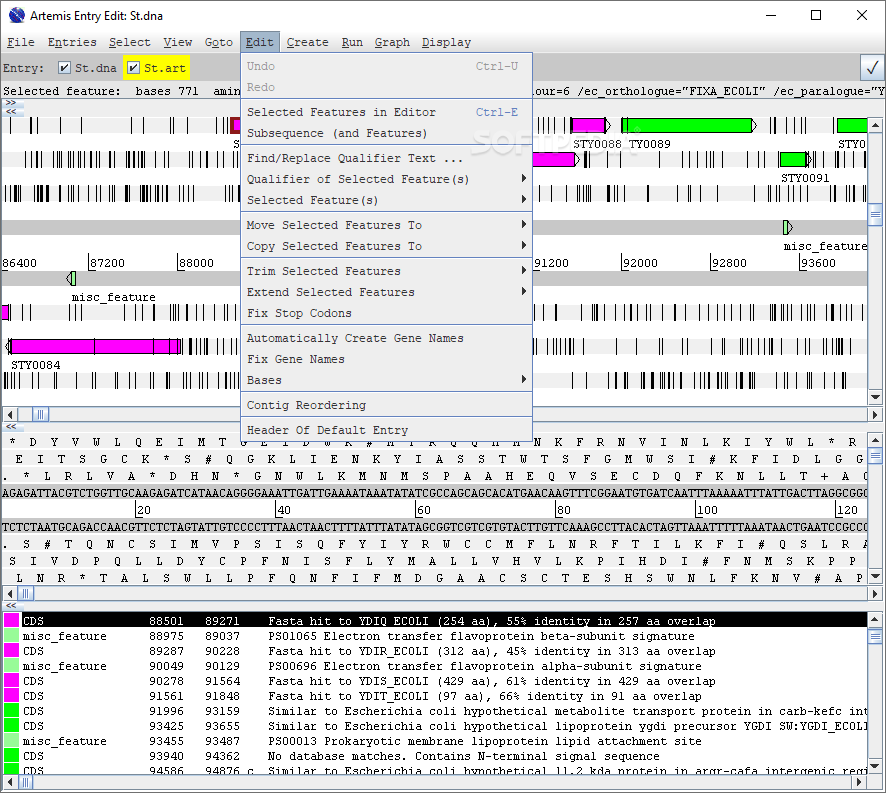
Task: Click sequence view vertical scrollbar up arrow
Action: tap(875, 440)
